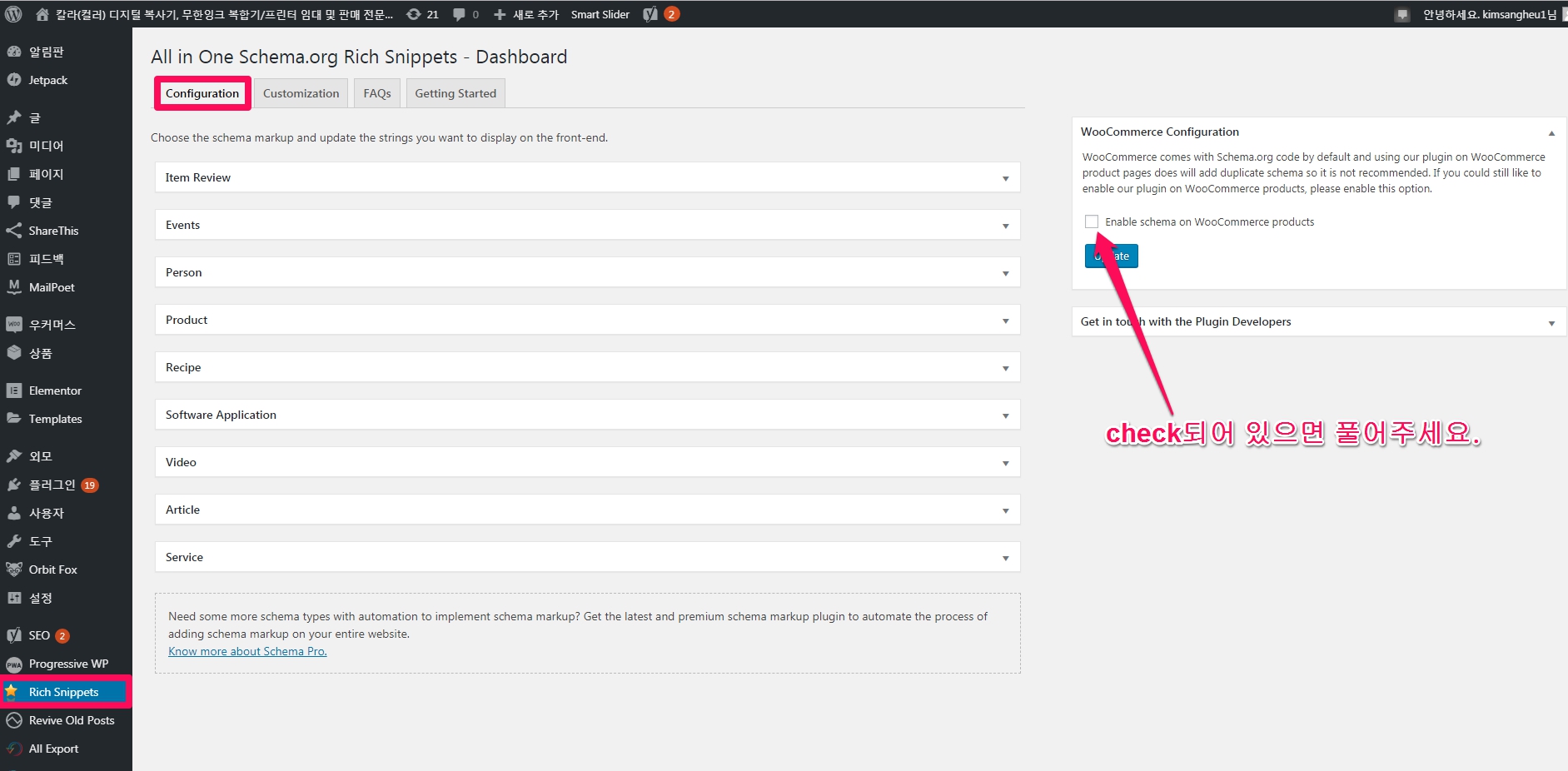Screen dimensions: 1568x771
Task: Click the MailPoet M icon
Action: 14,287
